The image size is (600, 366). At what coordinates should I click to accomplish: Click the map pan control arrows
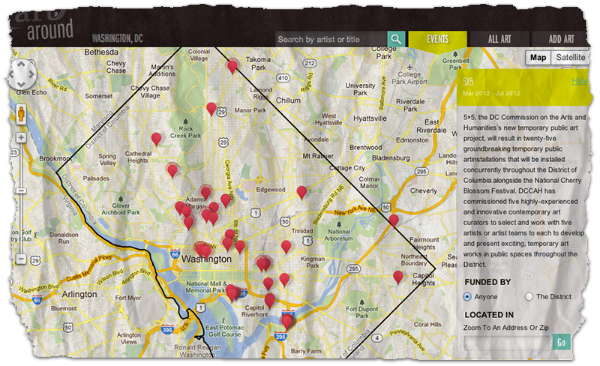[21, 74]
